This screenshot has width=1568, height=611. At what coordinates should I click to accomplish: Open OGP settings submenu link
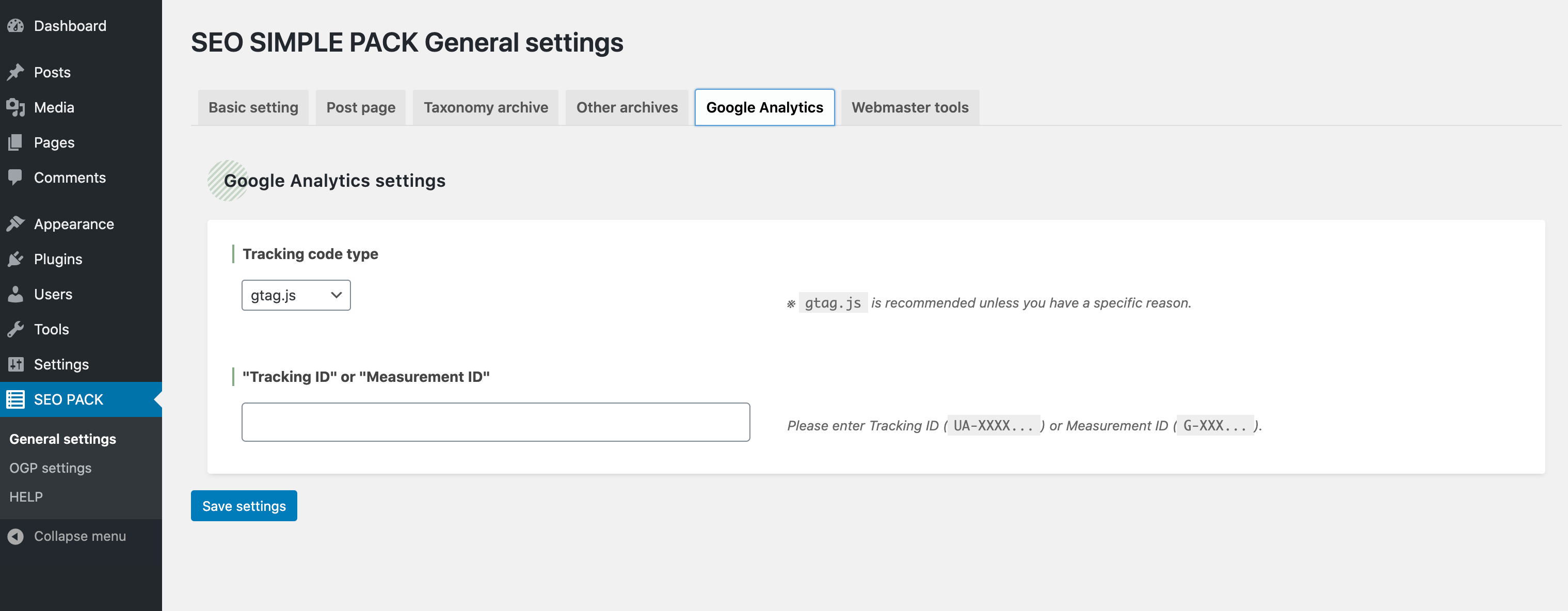(x=51, y=468)
